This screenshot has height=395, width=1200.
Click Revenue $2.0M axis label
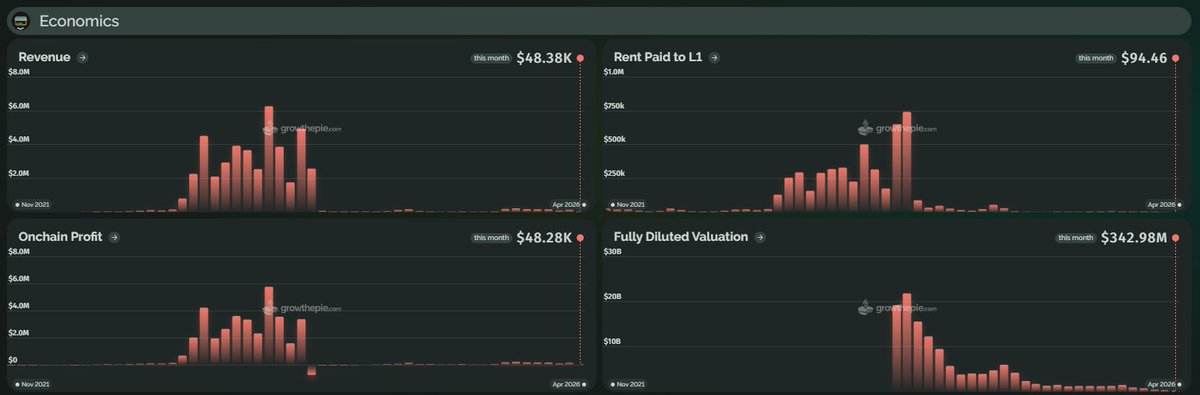[19, 173]
